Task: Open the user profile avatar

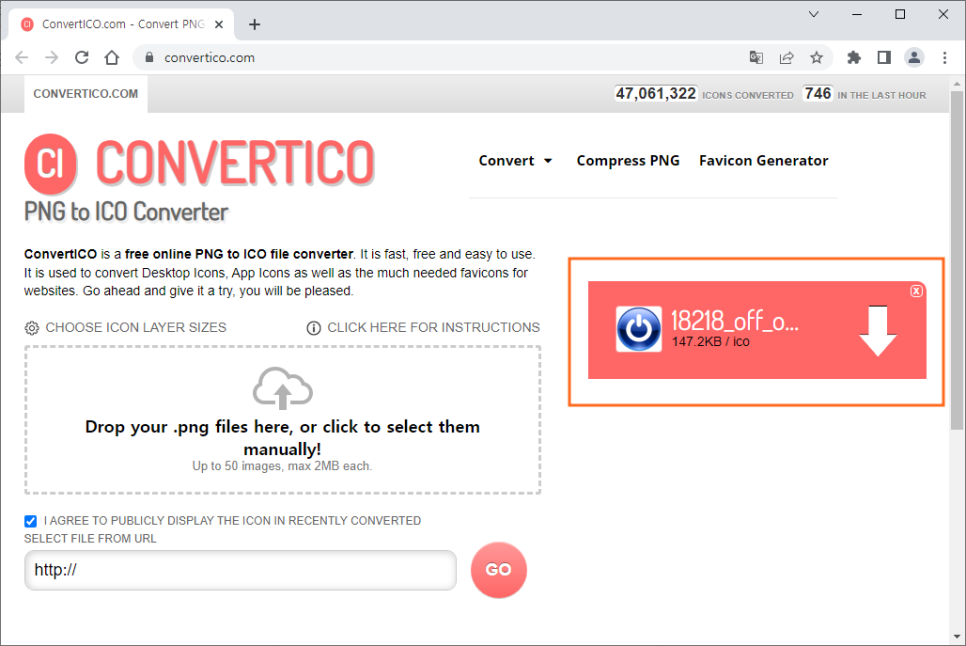Action: [914, 58]
